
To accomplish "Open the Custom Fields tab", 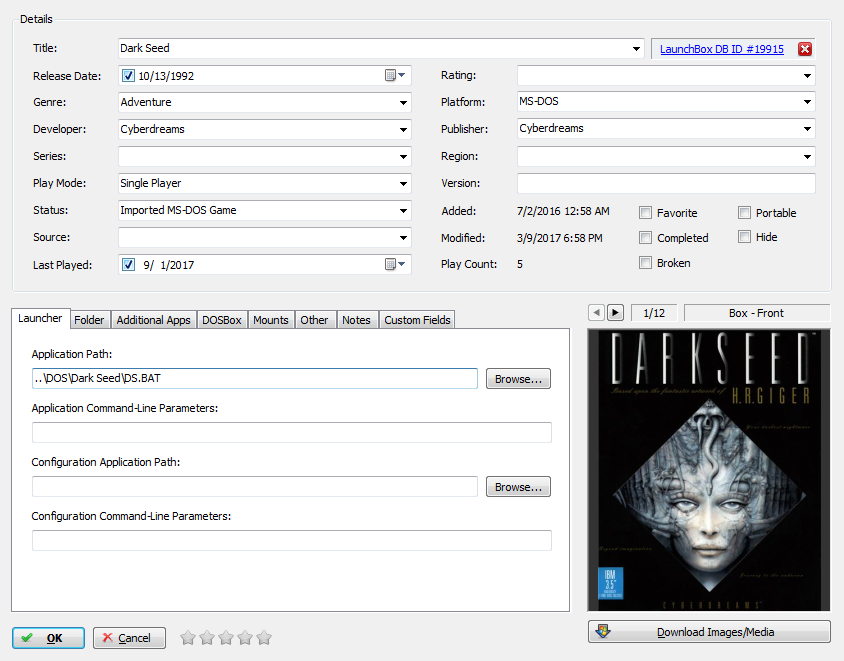I will point(417,320).
